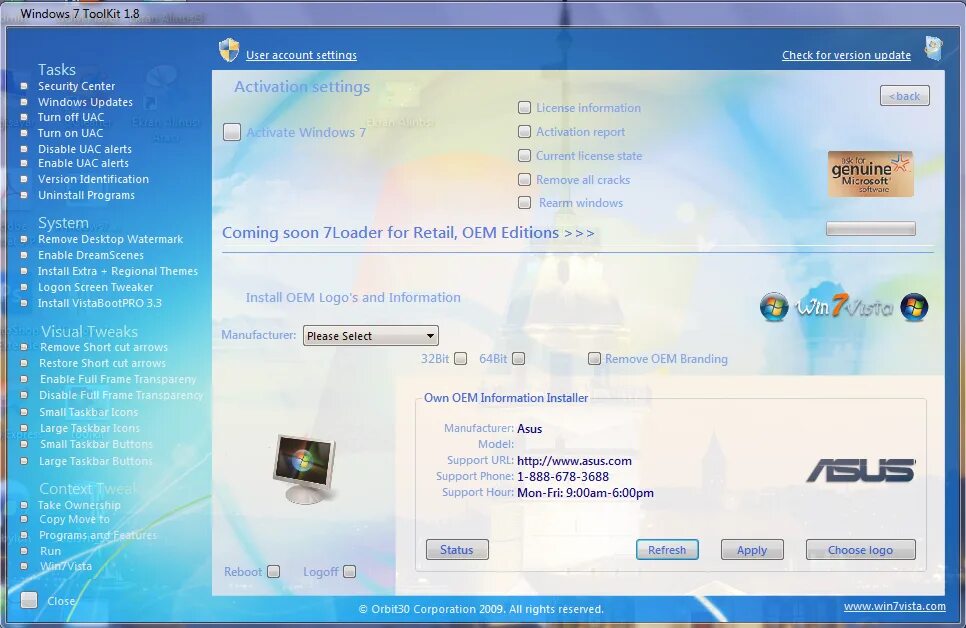
Task: Choose Small Taskbar Icons
Action: point(89,412)
